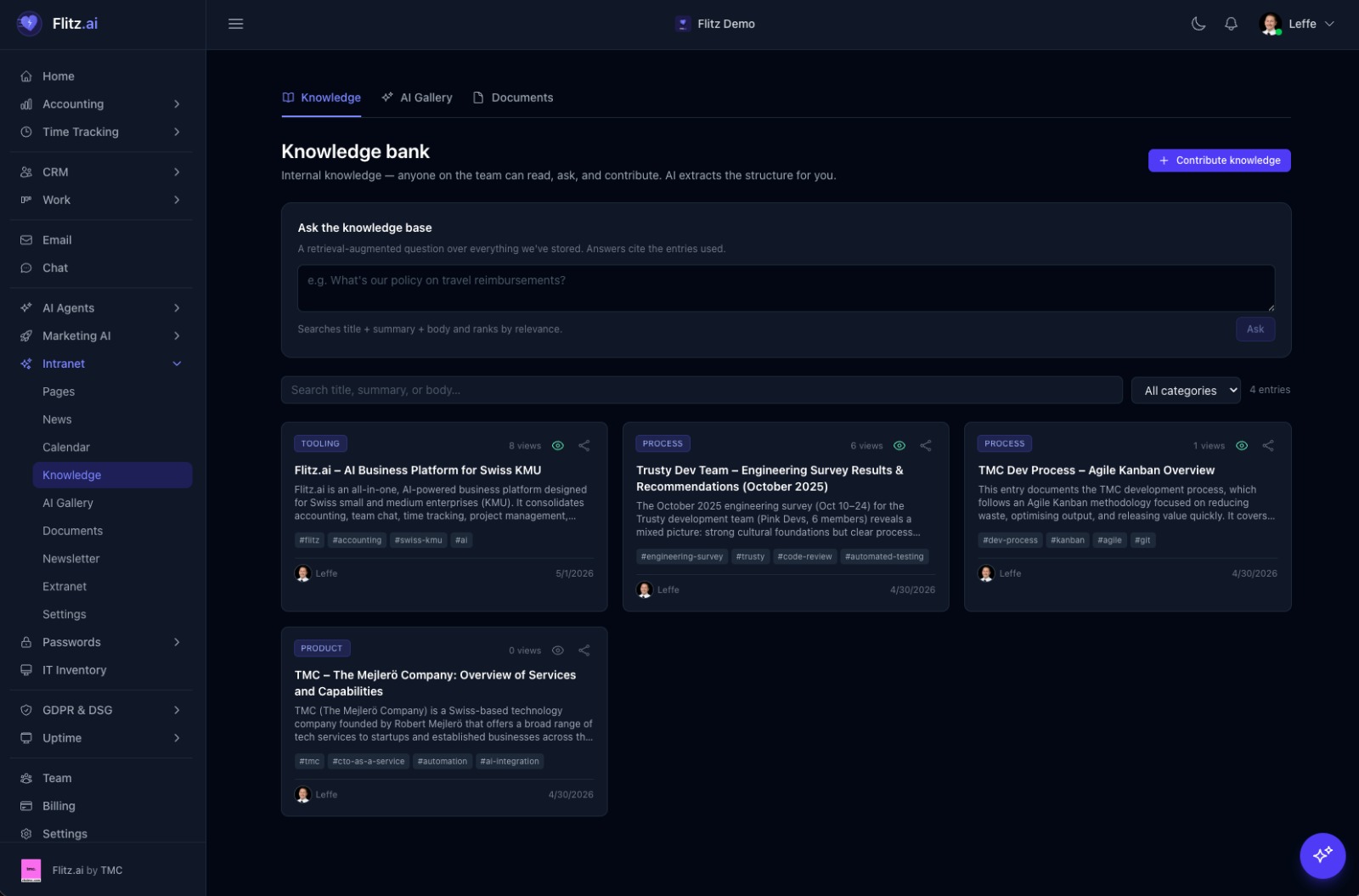This screenshot has height=896, width=1359.
Task: Click the Uptime sidebar icon
Action: point(26,739)
